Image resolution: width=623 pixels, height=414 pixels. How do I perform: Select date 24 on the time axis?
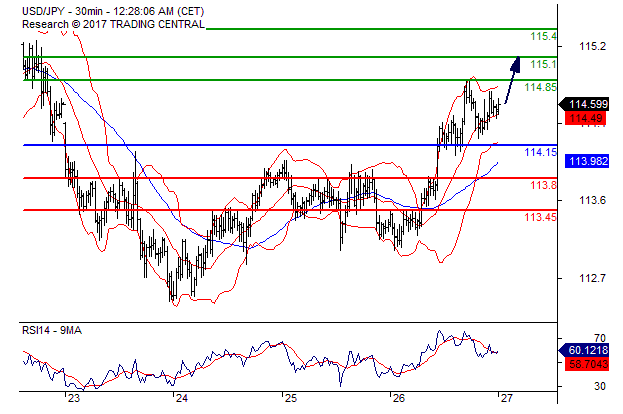[182, 399]
